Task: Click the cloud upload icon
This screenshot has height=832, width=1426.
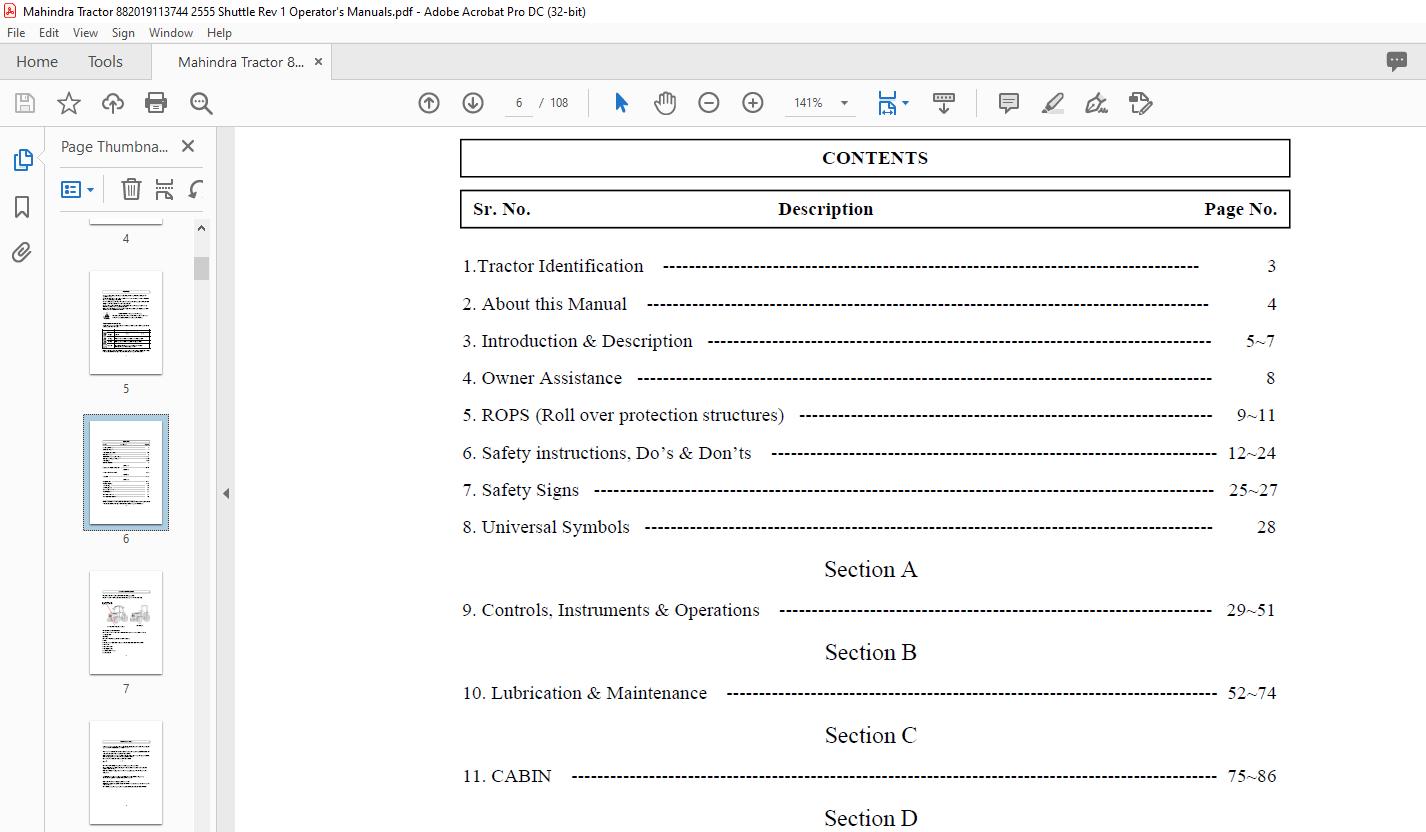Action: click(113, 103)
